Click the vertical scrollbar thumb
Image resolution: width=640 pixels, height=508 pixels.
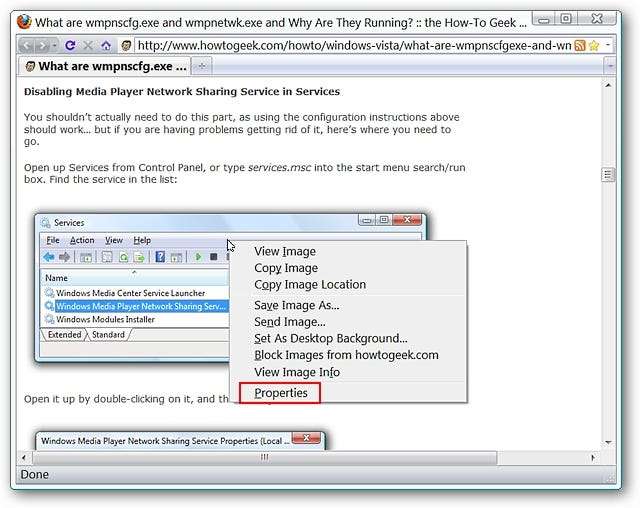point(608,175)
